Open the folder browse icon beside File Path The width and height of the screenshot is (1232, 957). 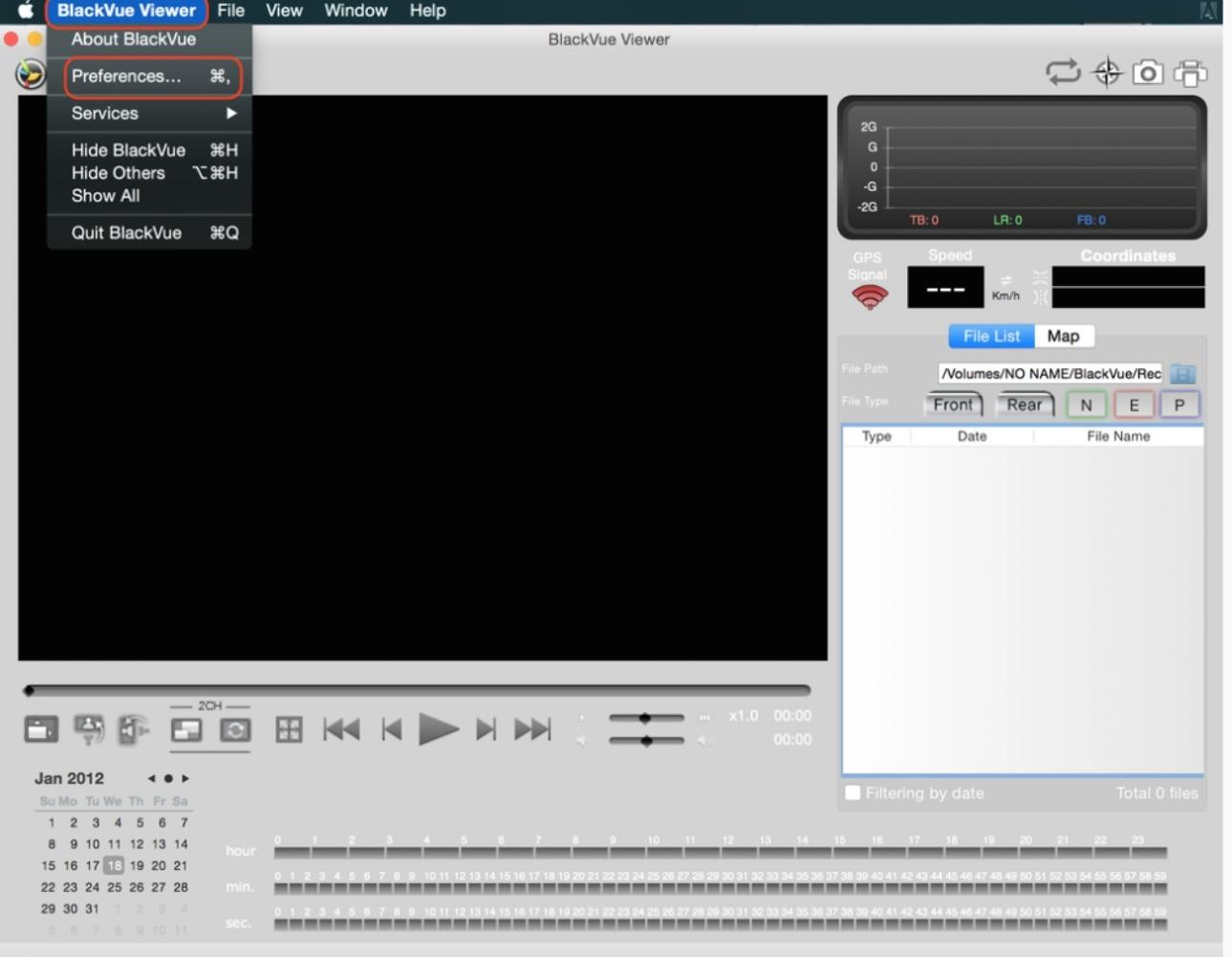click(x=1183, y=374)
